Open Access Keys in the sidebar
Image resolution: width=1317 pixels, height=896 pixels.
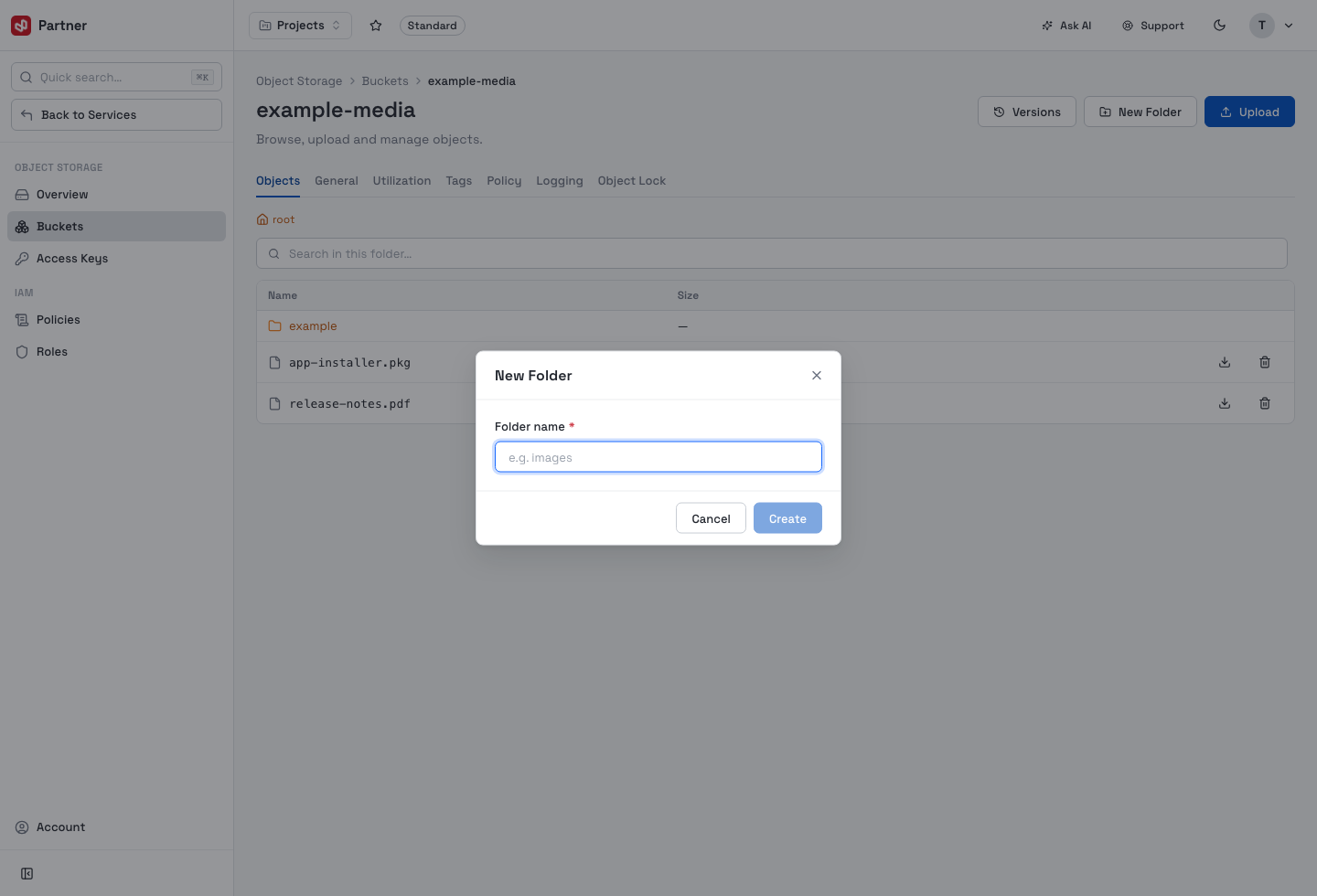click(x=116, y=259)
